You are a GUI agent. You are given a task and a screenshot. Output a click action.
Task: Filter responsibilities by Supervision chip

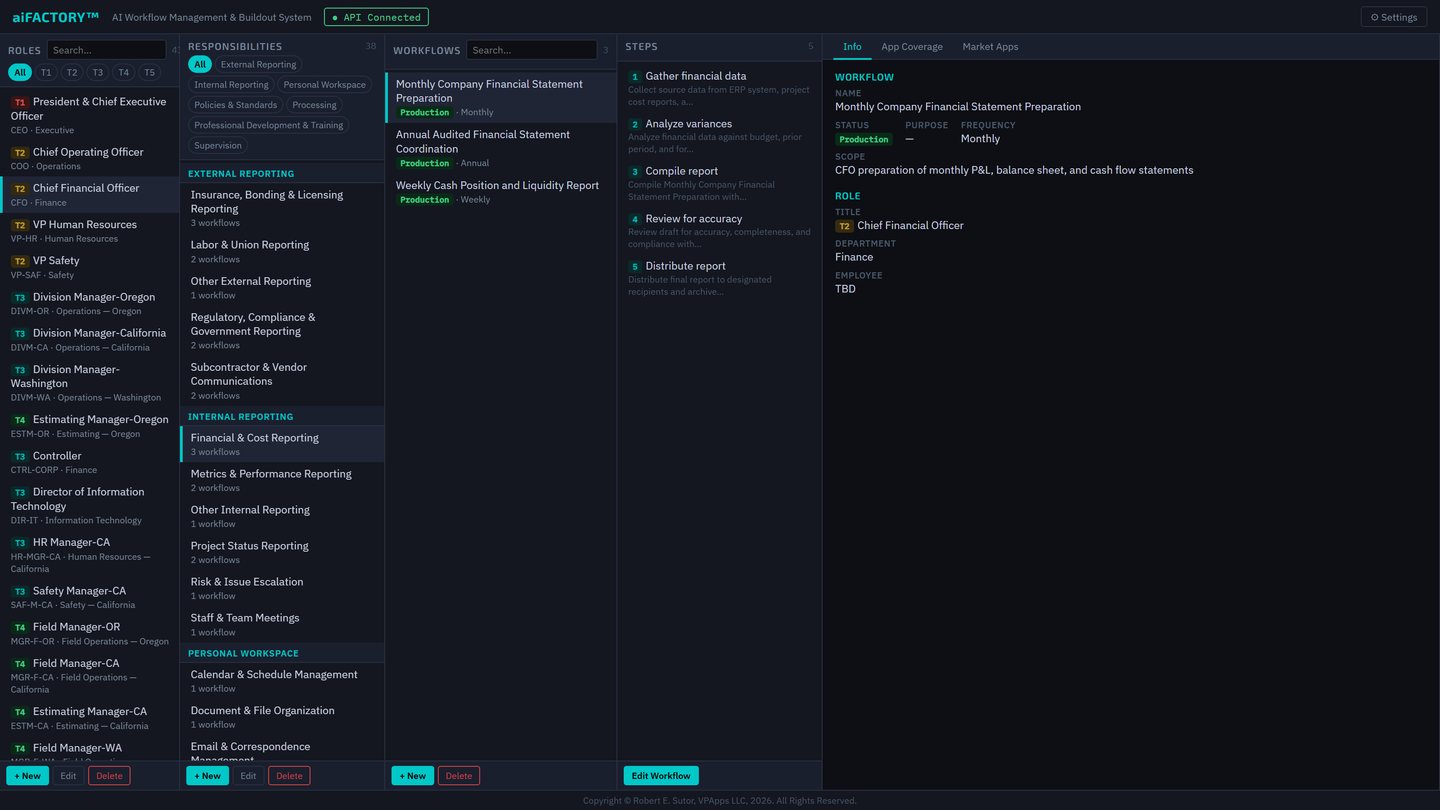pos(218,145)
